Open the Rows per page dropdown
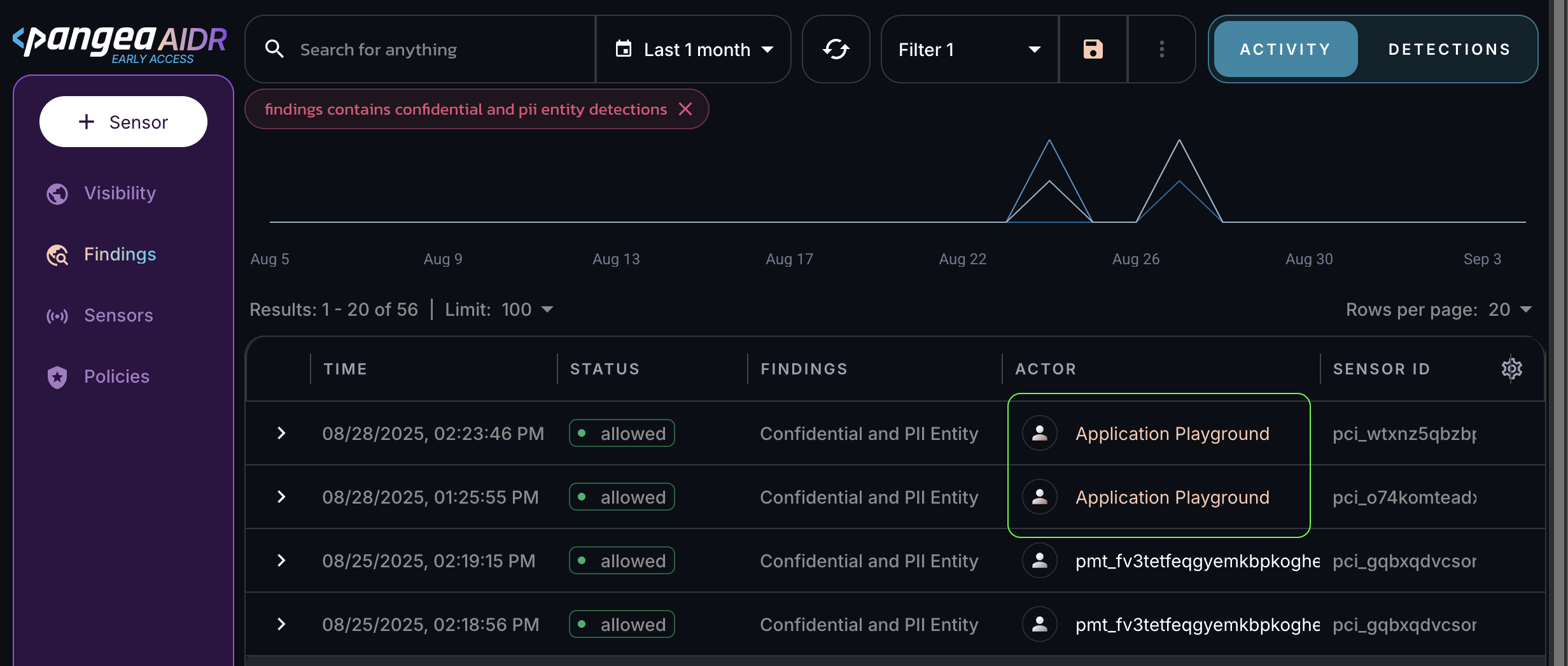Screen dimensions: 1568x666 (1509, 309)
